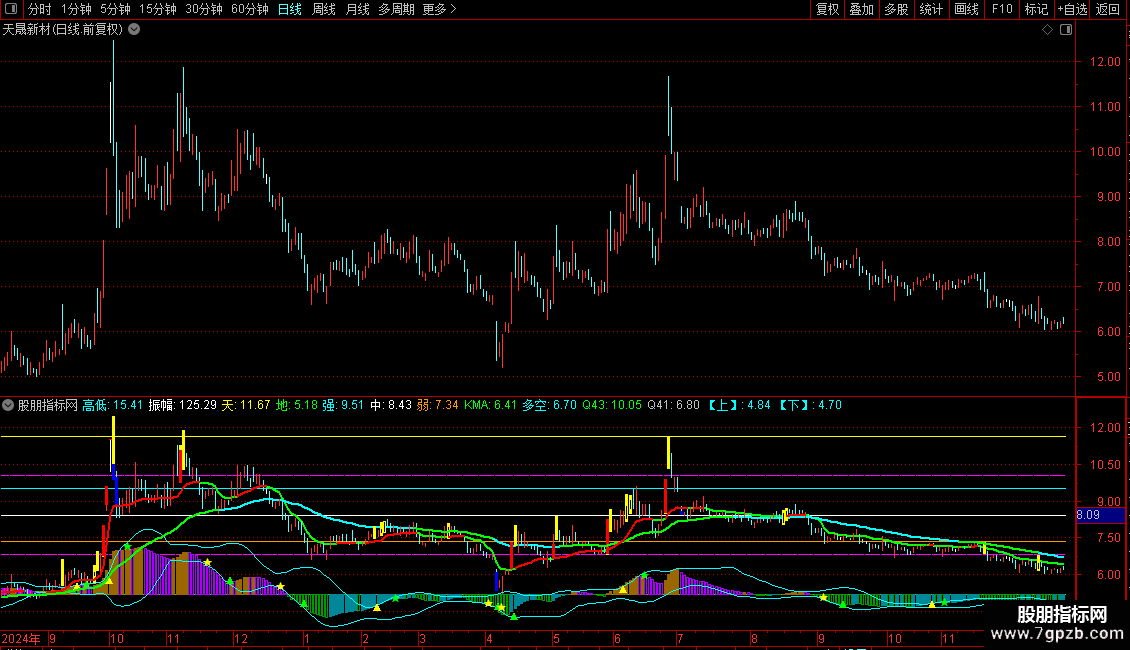Click the 8.09 price marker on axis
Image resolution: width=1130 pixels, height=650 pixels.
coord(1088,516)
